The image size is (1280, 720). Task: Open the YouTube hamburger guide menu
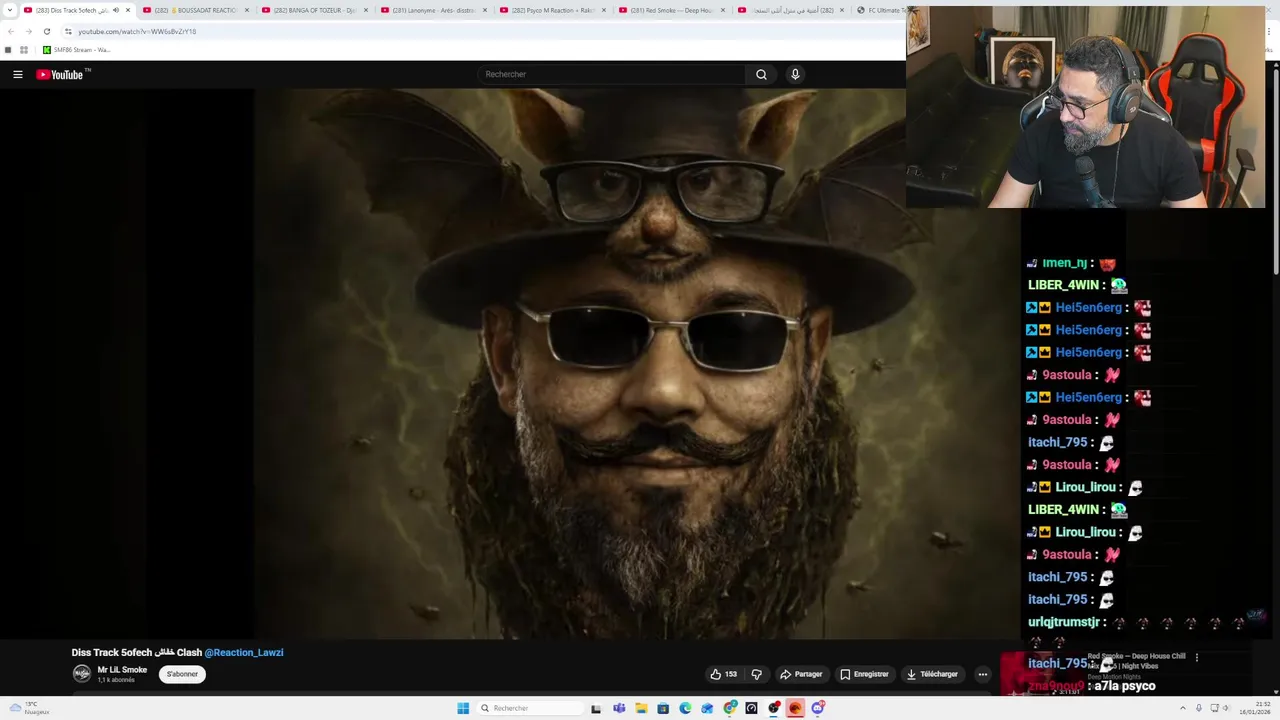[18, 74]
